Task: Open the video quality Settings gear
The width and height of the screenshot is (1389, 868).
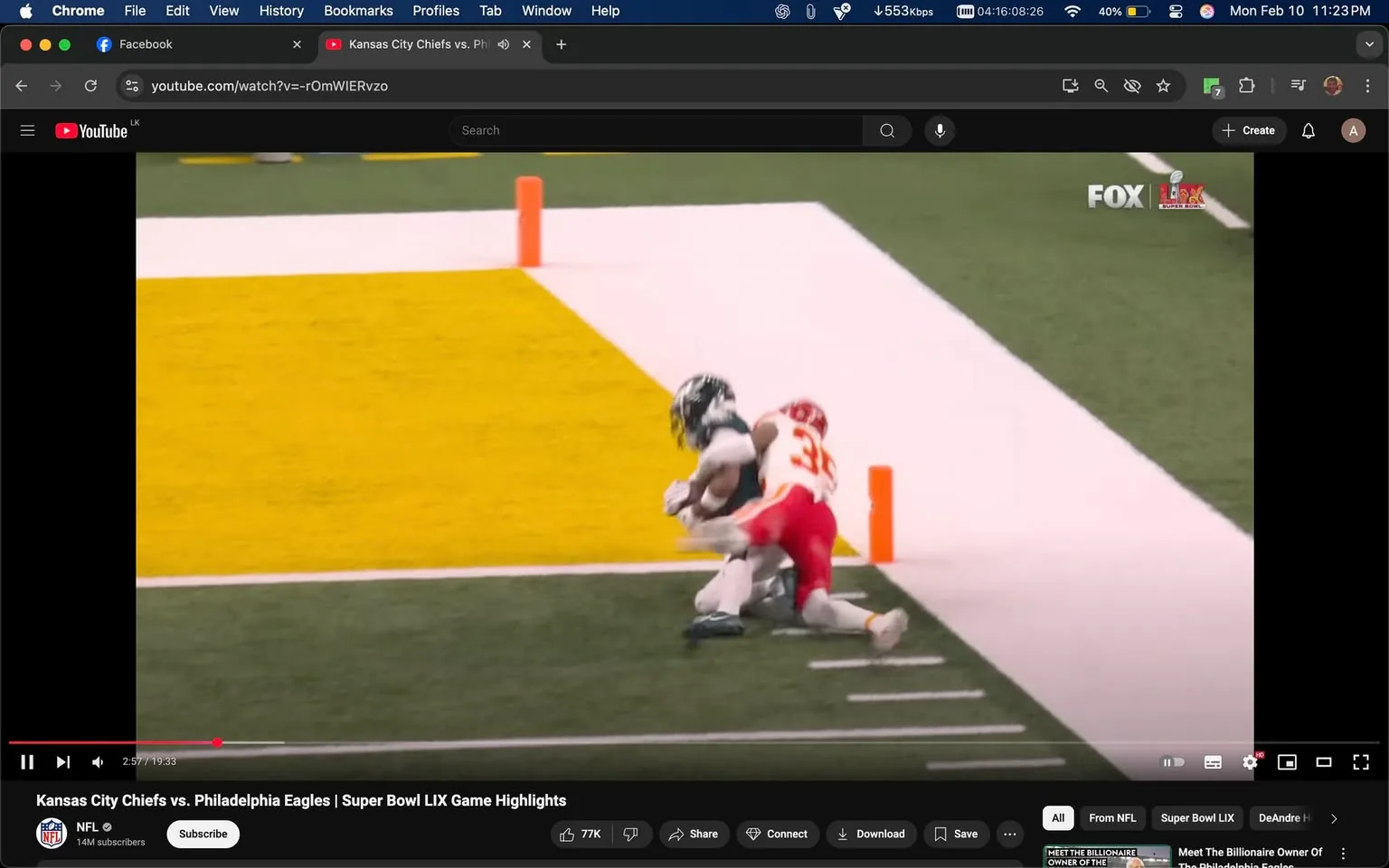Action: [1250, 761]
